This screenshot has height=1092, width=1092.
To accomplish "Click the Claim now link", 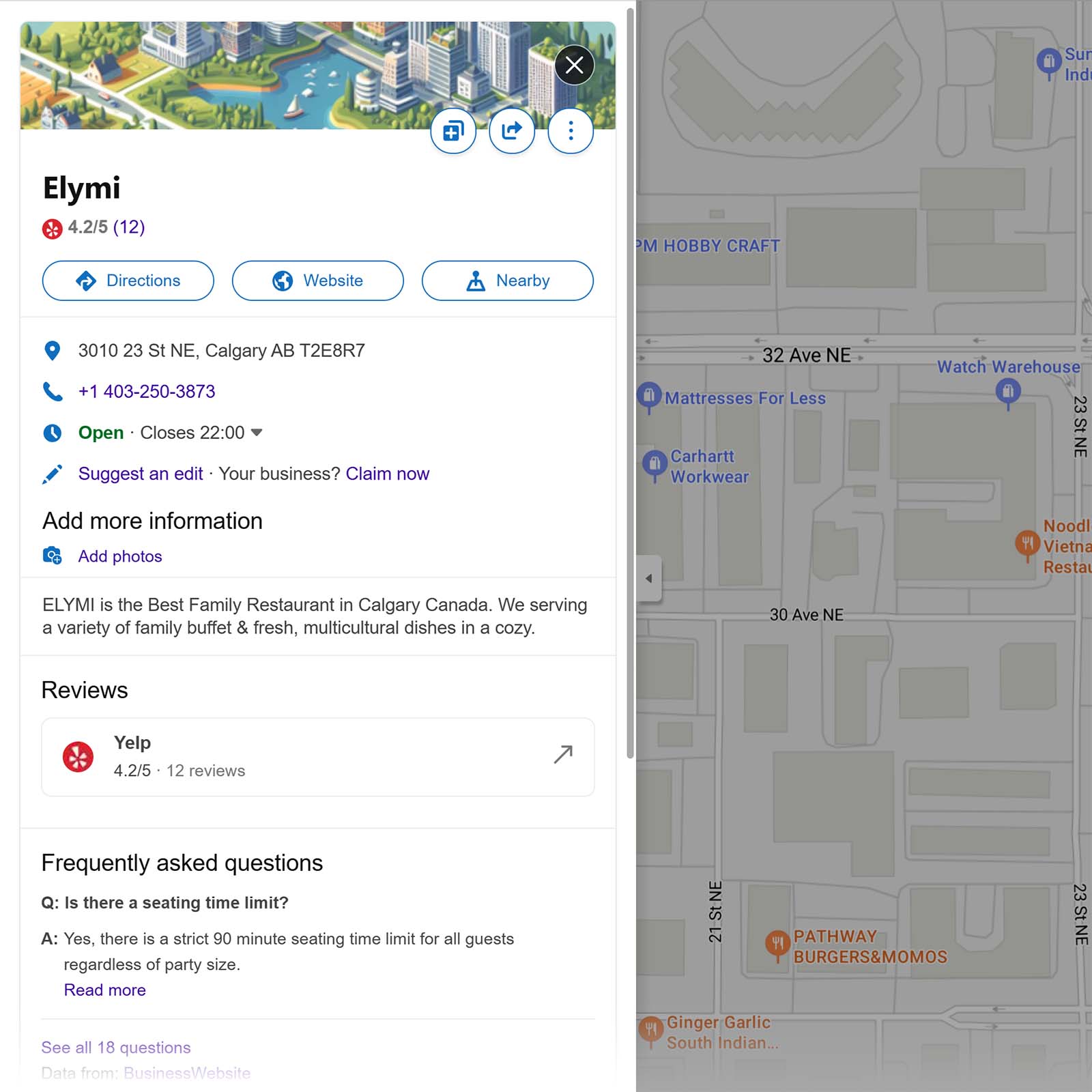I will (x=387, y=473).
